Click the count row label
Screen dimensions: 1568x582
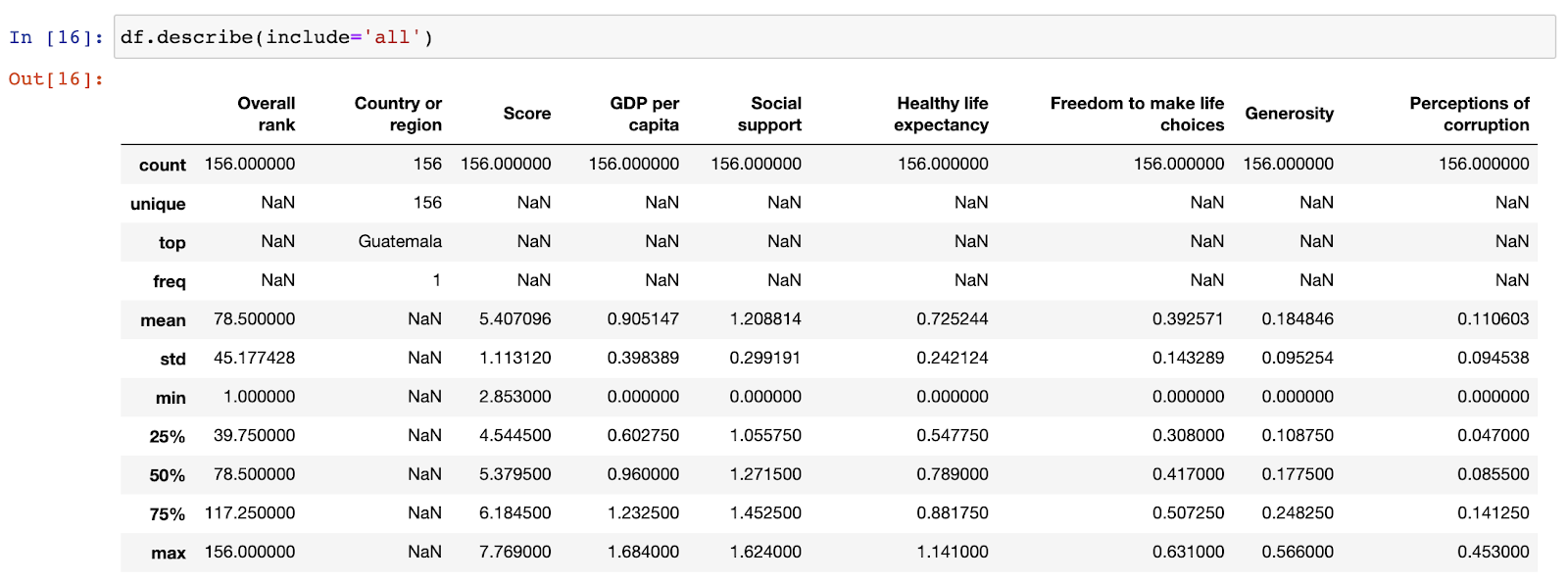163,166
